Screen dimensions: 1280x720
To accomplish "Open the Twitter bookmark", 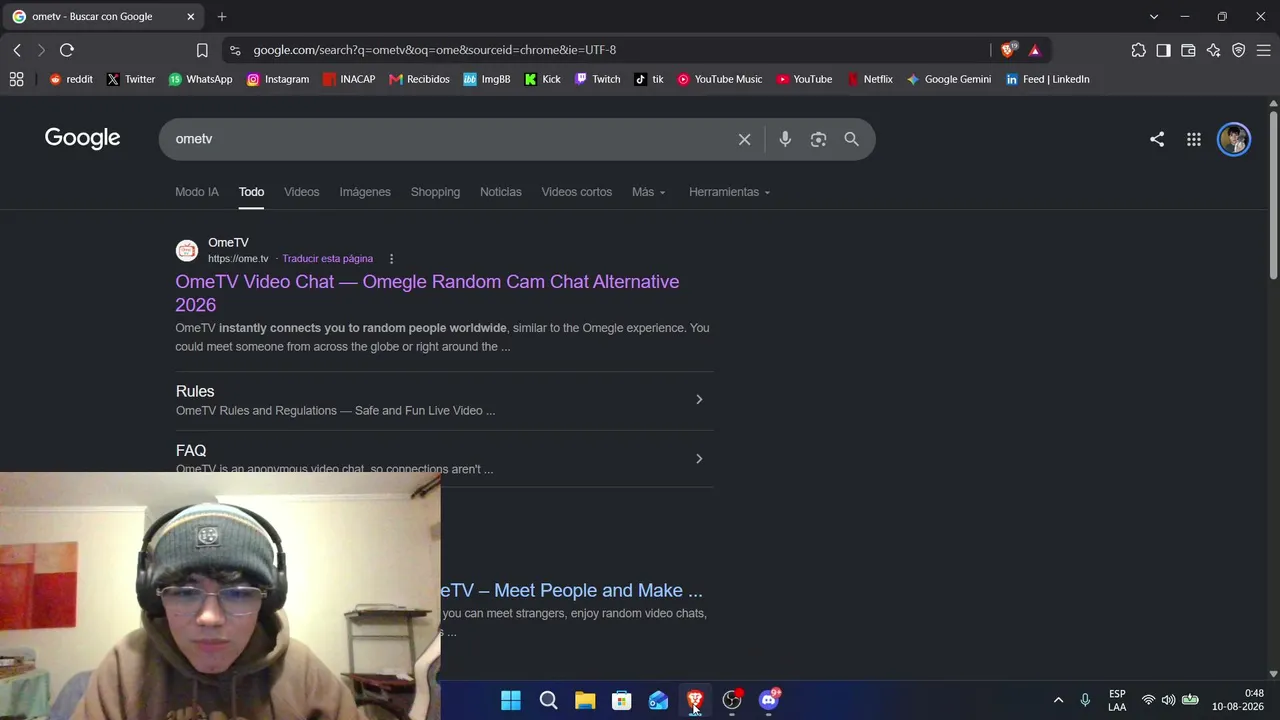I will click(131, 79).
